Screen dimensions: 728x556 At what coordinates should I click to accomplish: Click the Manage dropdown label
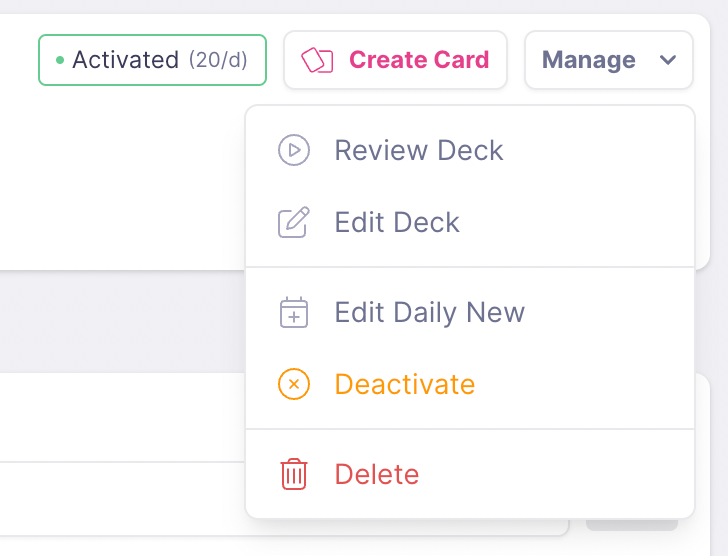coord(589,60)
